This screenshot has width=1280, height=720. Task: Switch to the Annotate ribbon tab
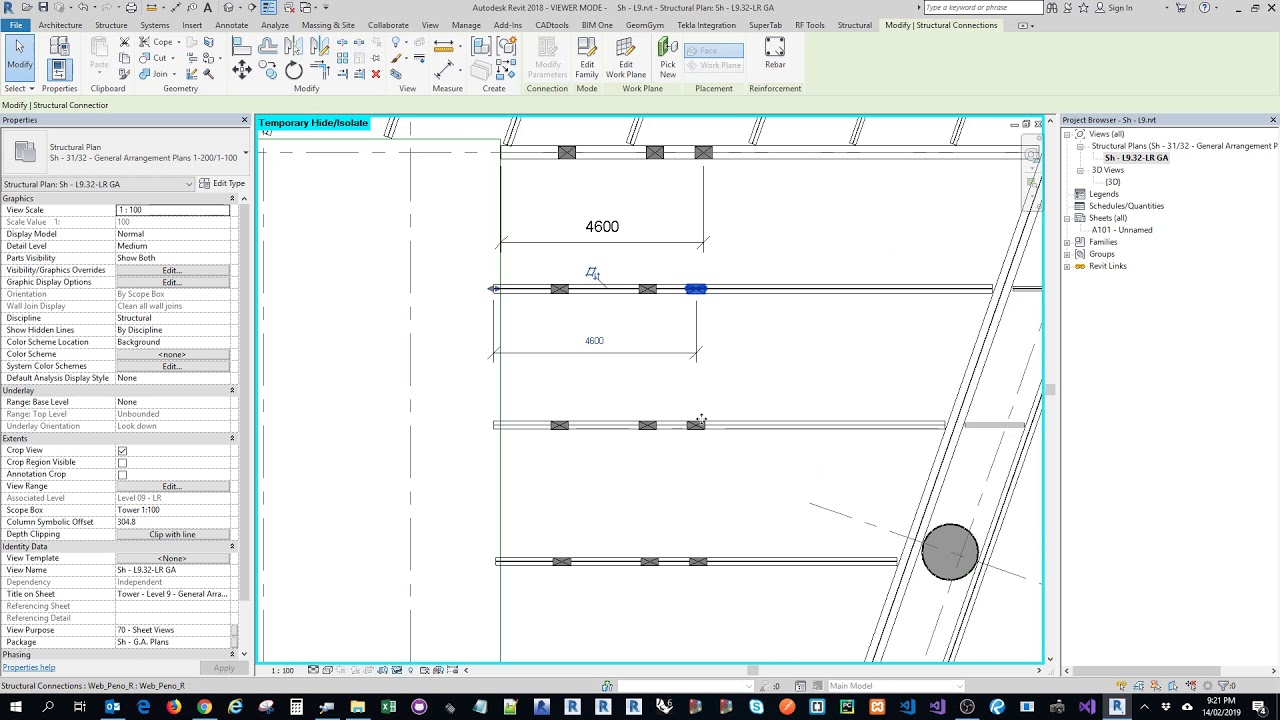[232, 25]
